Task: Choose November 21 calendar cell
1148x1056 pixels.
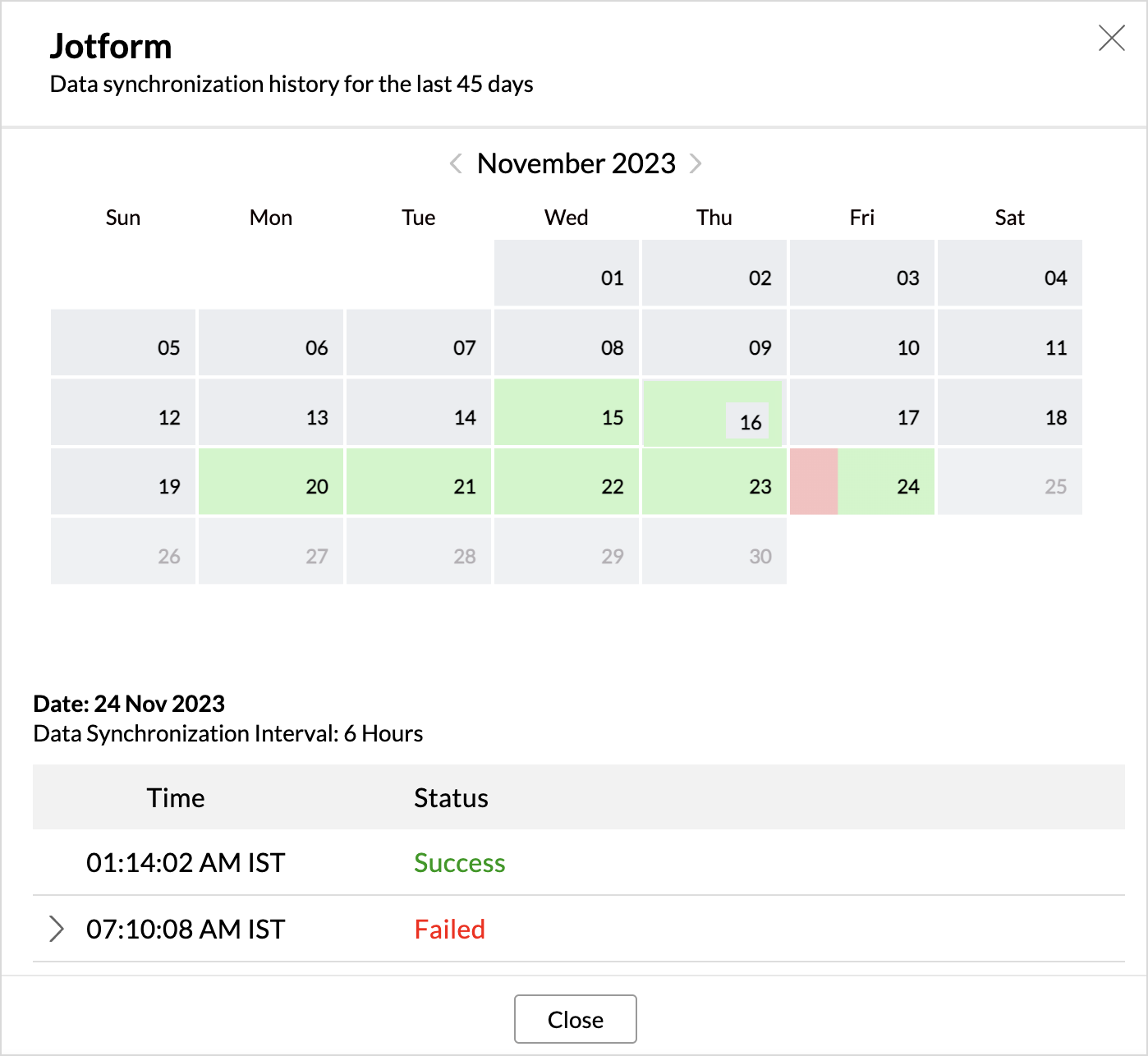Action: (419, 482)
